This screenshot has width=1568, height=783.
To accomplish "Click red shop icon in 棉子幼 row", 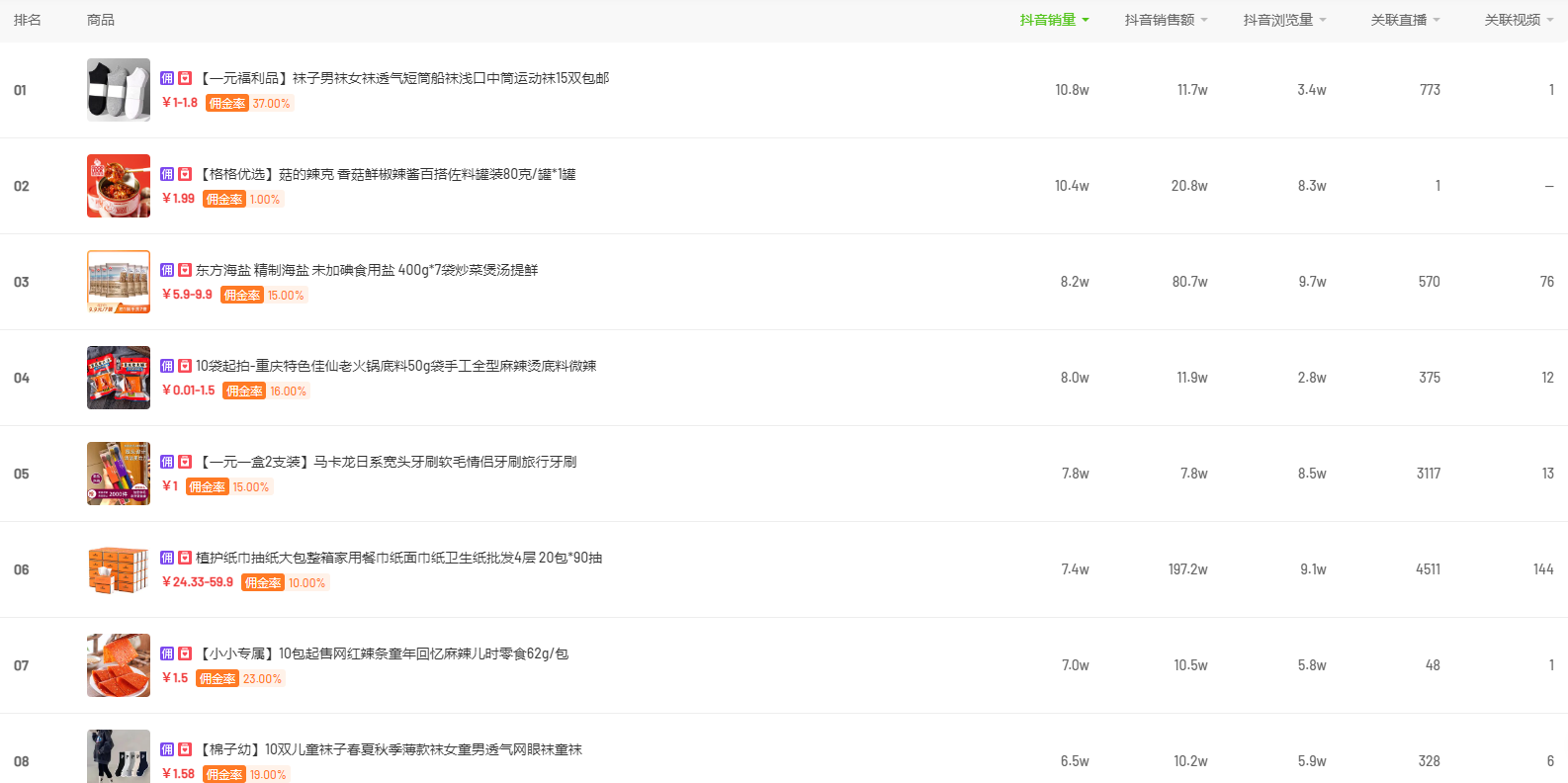I will [185, 749].
